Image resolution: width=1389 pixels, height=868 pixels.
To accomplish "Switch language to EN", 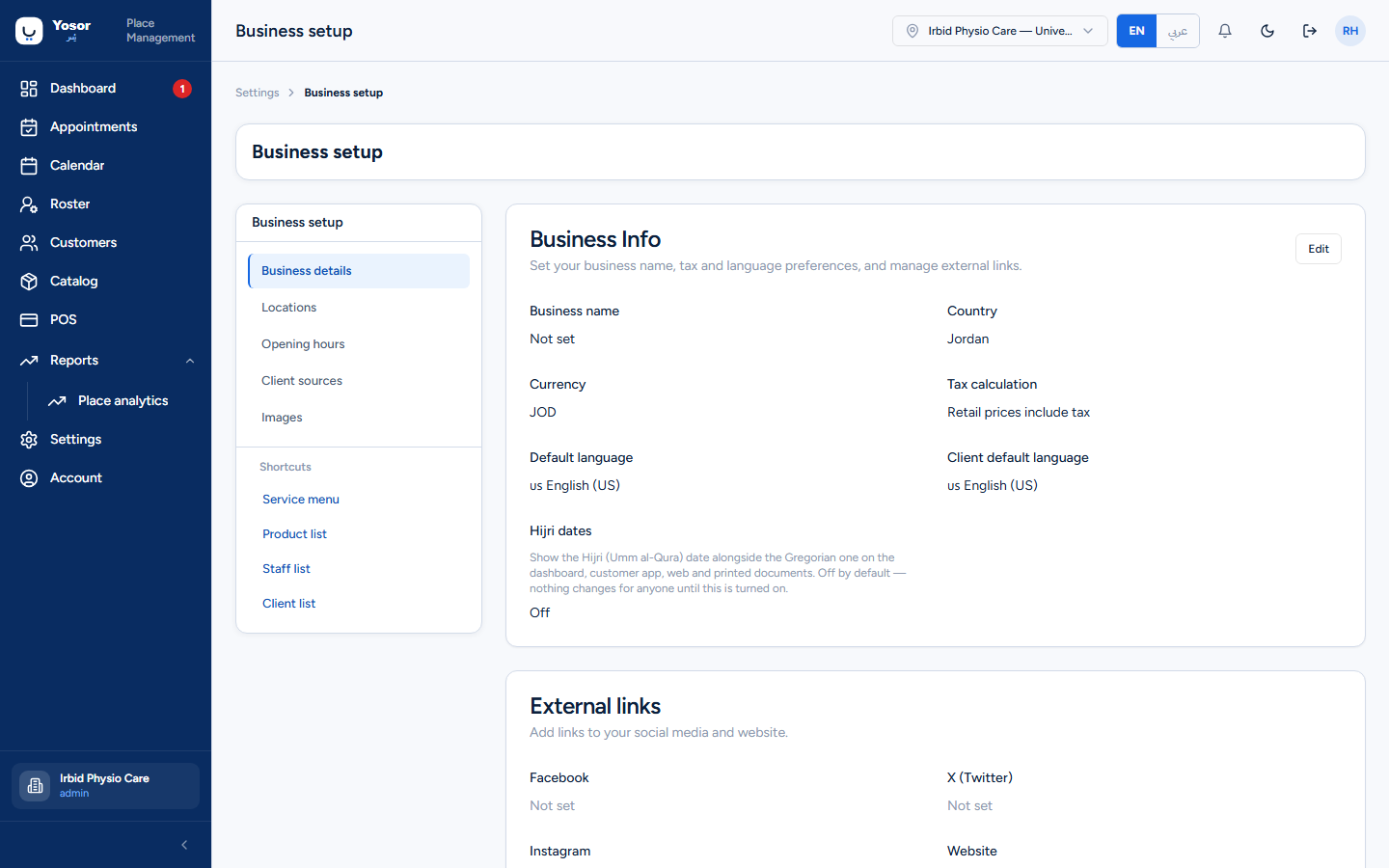I will click(x=1136, y=31).
